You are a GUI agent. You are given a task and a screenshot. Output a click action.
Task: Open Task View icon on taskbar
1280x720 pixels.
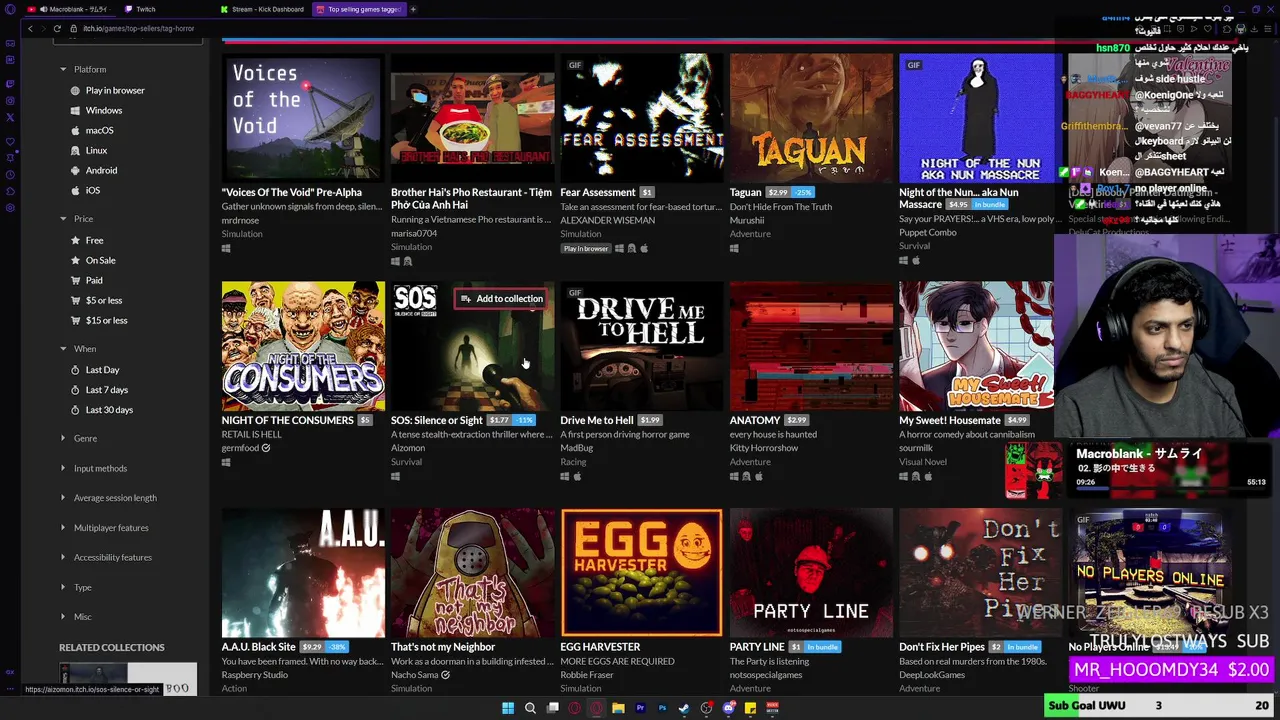point(552,708)
